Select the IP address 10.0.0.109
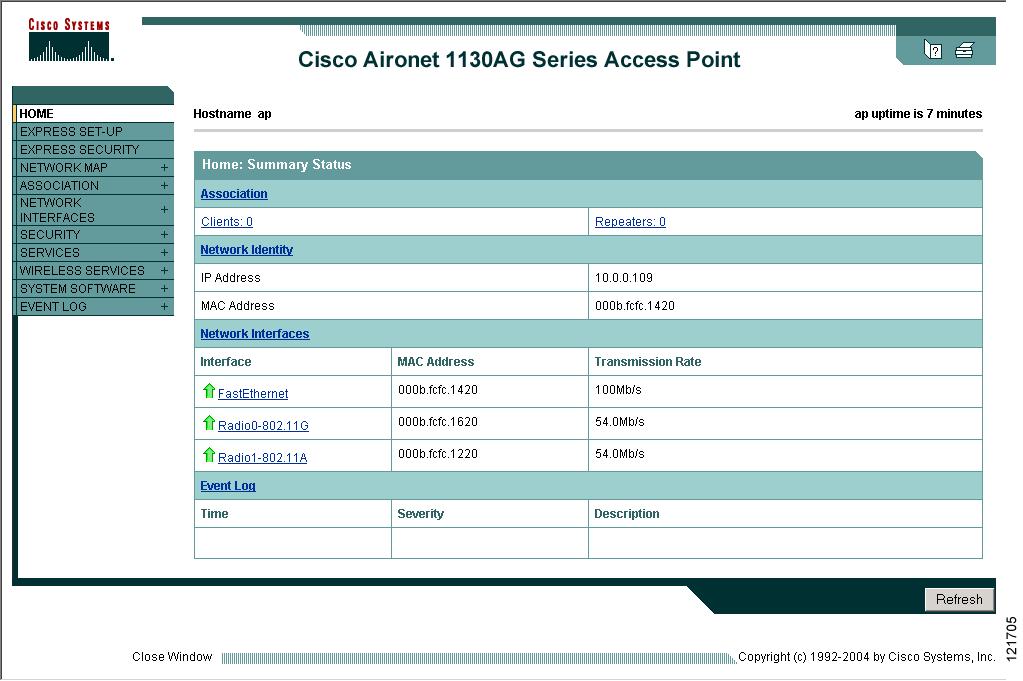1023x681 pixels. click(x=624, y=278)
